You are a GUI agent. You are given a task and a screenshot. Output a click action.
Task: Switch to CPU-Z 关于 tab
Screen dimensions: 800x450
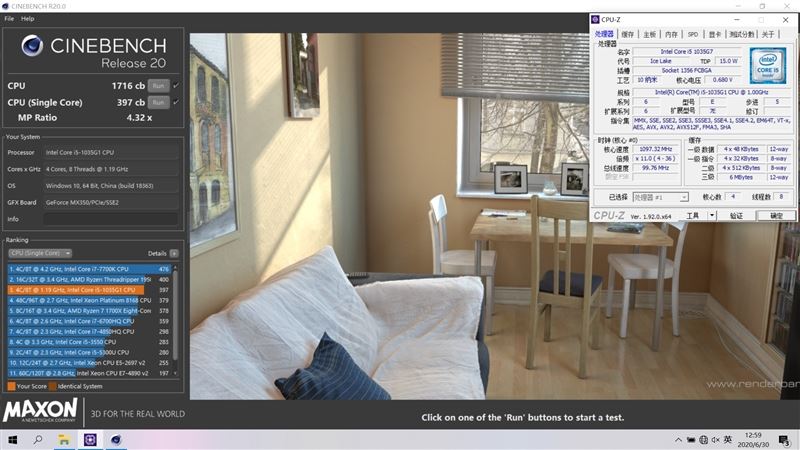(768, 34)
